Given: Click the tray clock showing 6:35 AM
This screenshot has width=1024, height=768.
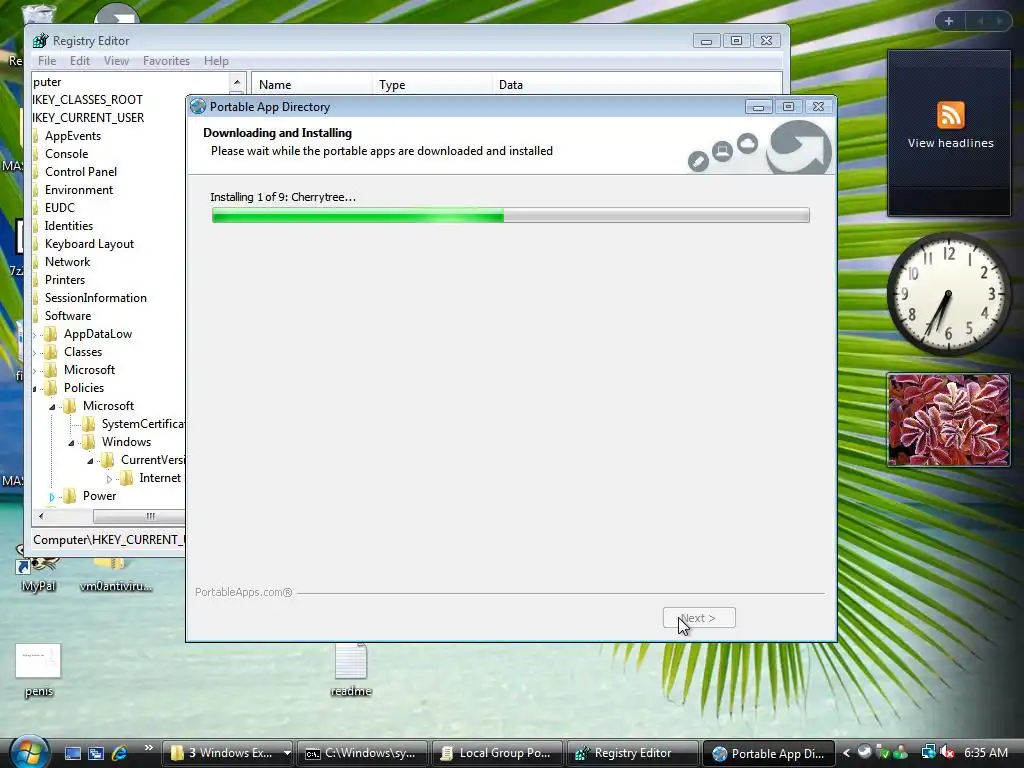Looking at the screenshot, I should 985,753.
